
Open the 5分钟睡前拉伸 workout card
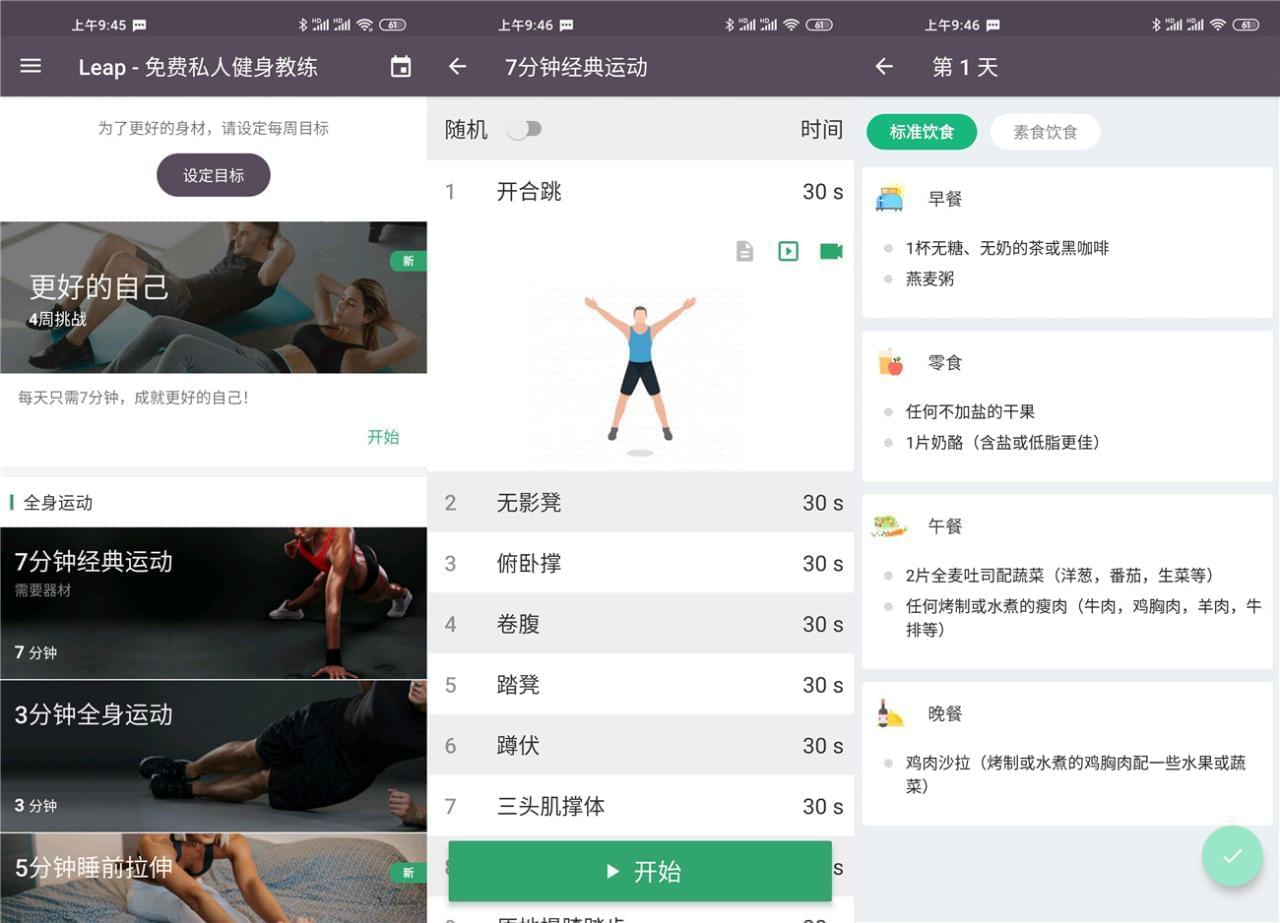tap(213, 878)
